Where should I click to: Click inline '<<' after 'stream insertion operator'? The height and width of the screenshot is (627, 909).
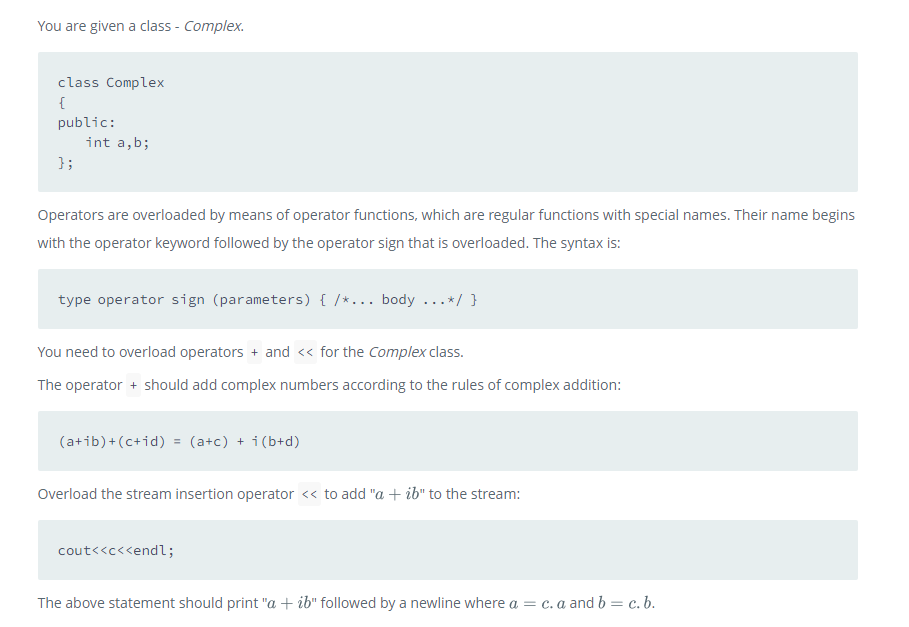click(309, 494)
